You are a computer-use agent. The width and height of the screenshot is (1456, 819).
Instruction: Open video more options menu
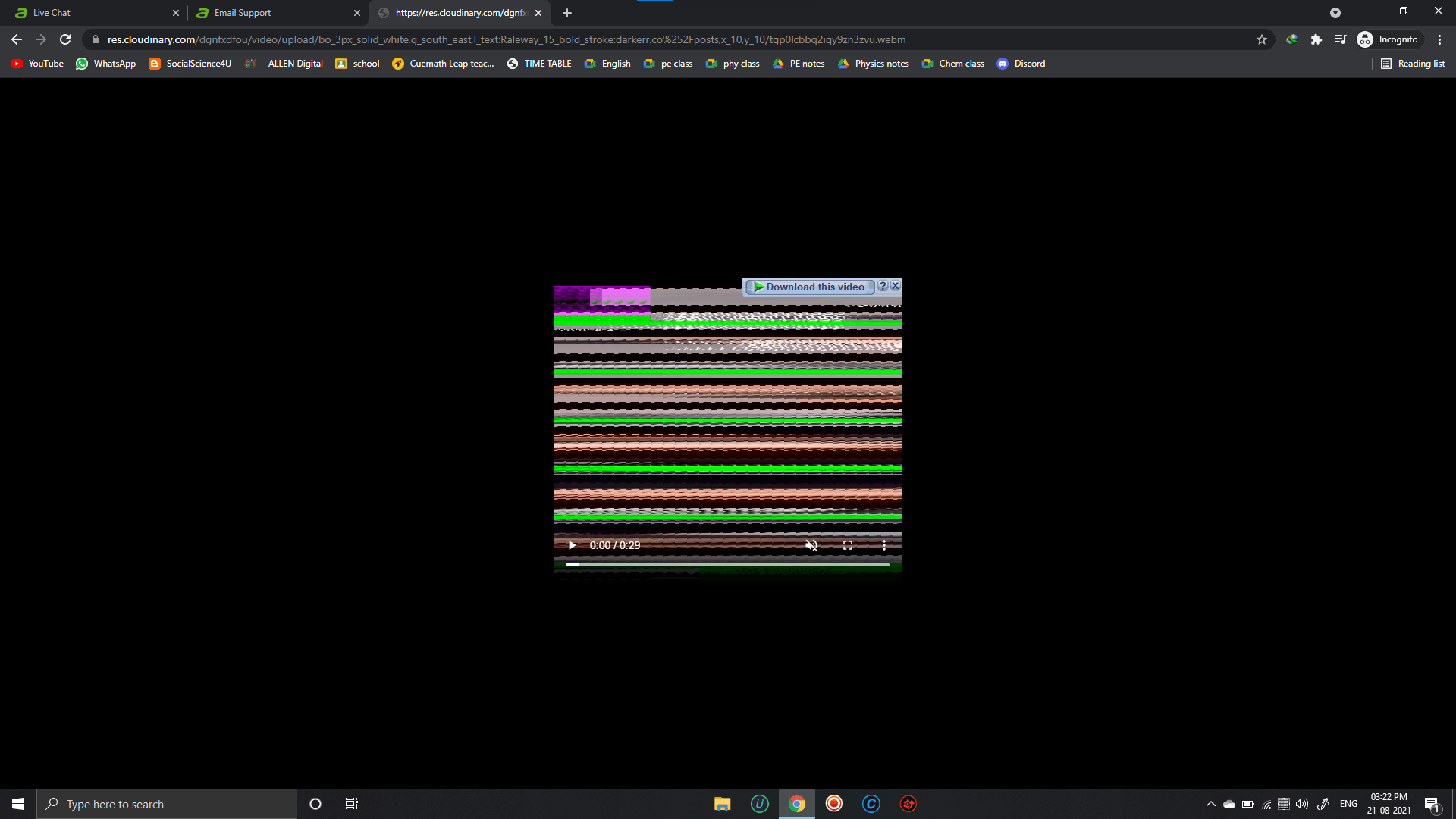pos(883,545)
